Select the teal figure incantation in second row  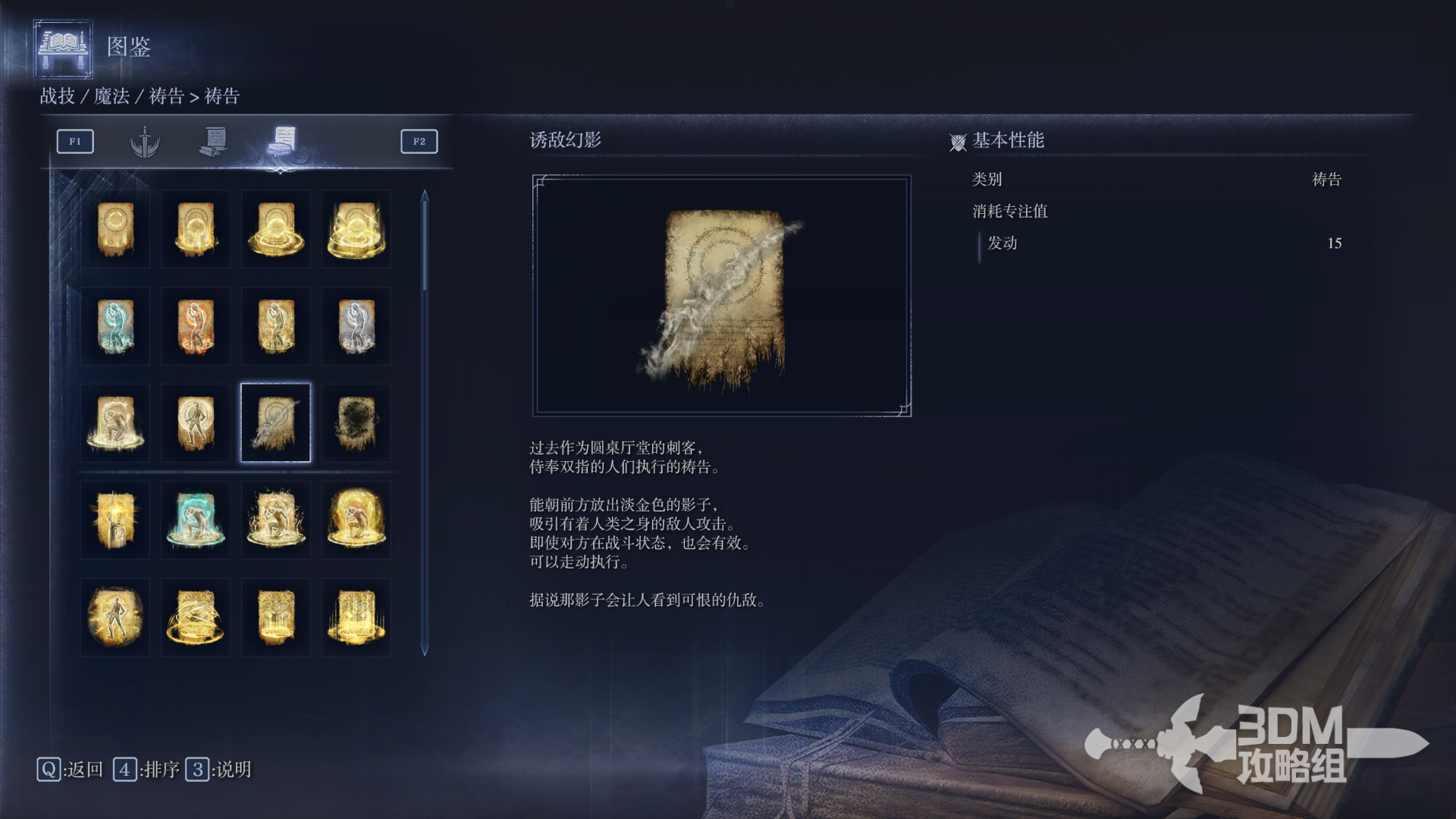pyautogui.click(x=115, y=326)
